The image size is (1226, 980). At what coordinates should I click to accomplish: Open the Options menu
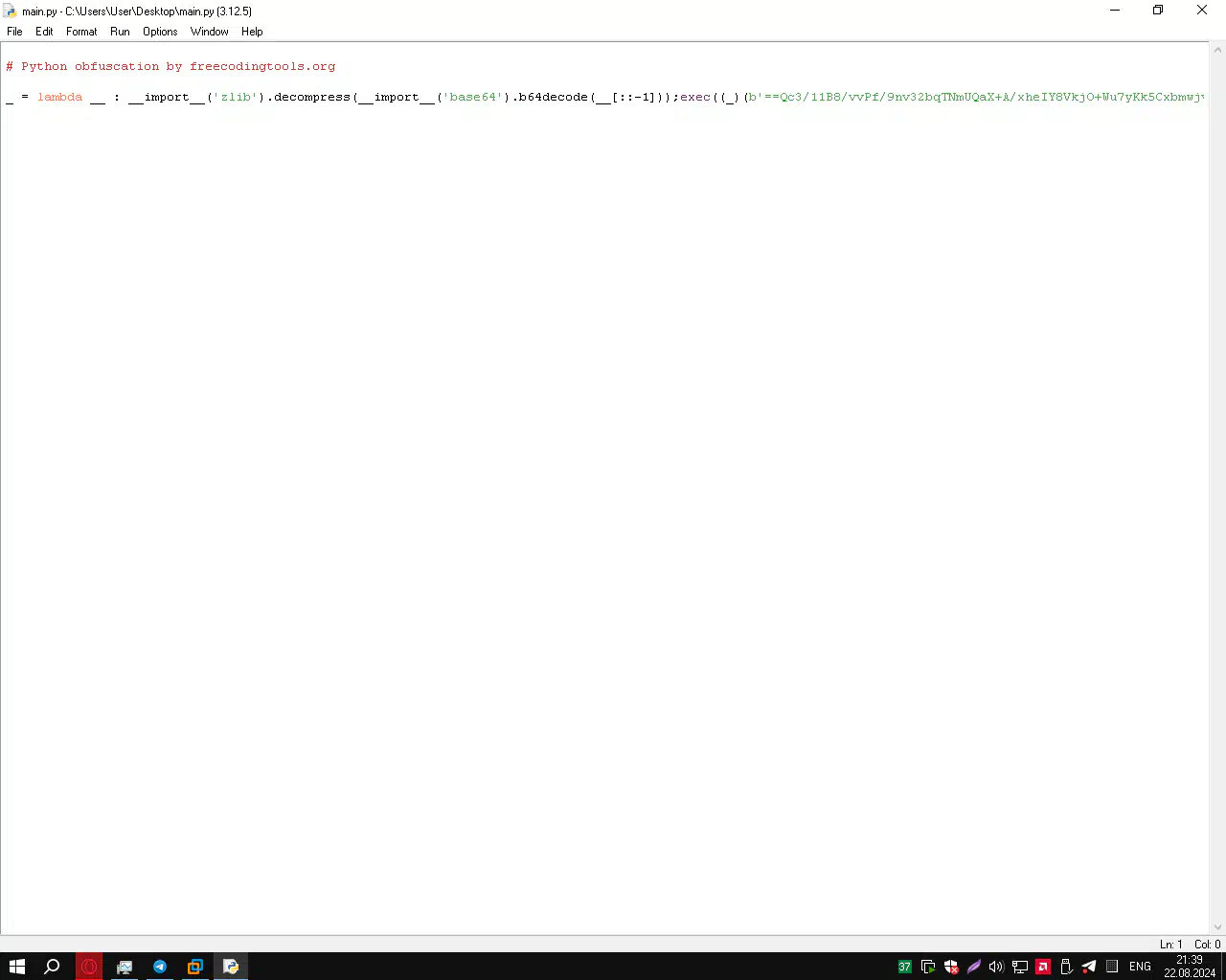pyautogui.click(x=160, y=32)
